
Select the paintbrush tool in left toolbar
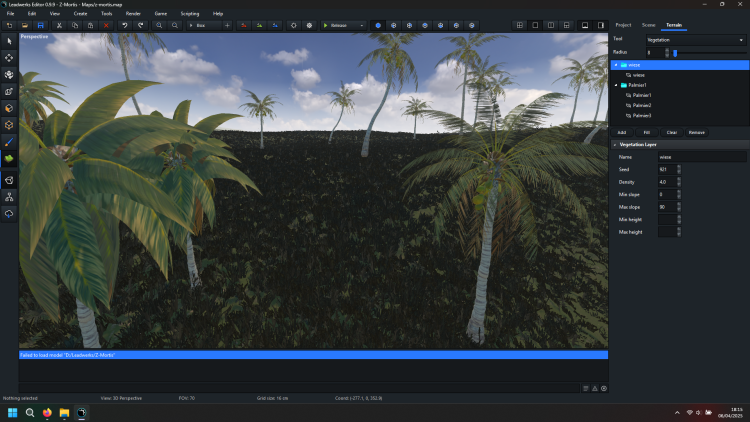click(9, 142)
